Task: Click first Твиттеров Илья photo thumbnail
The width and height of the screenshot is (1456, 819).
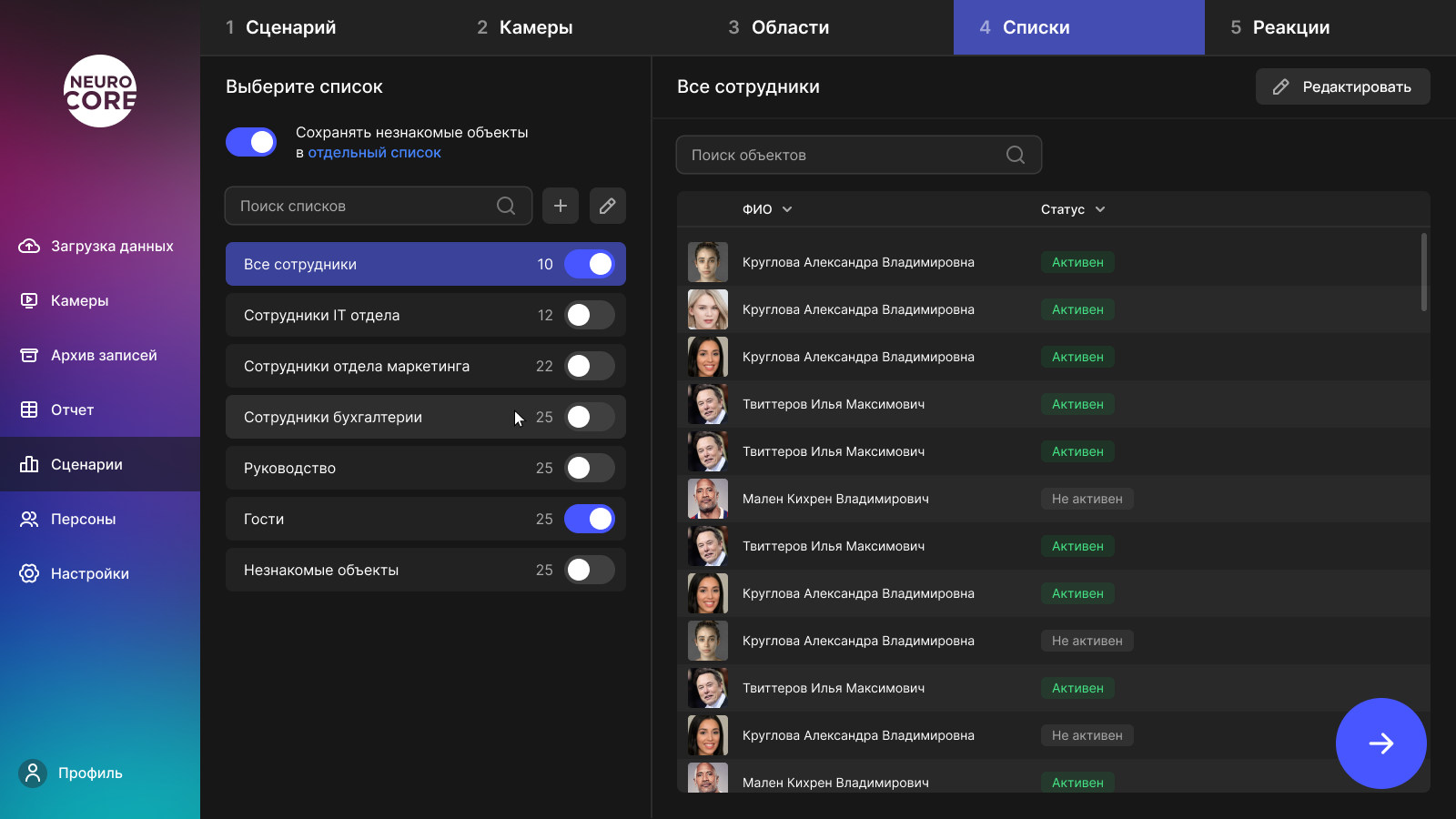Action: coord(708,404)
